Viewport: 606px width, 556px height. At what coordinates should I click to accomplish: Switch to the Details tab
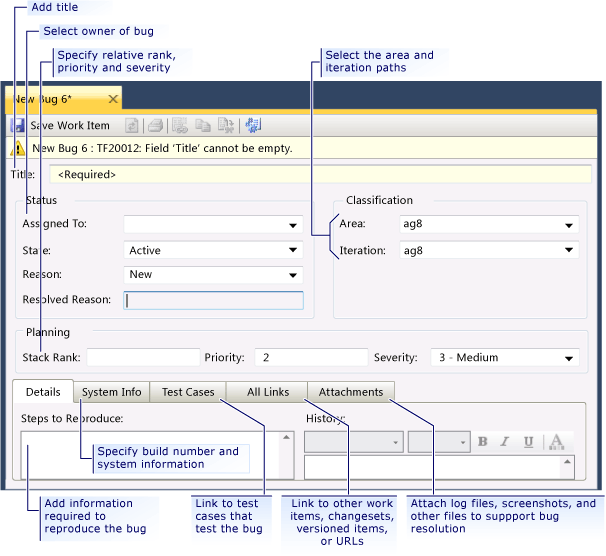point(43,392)
